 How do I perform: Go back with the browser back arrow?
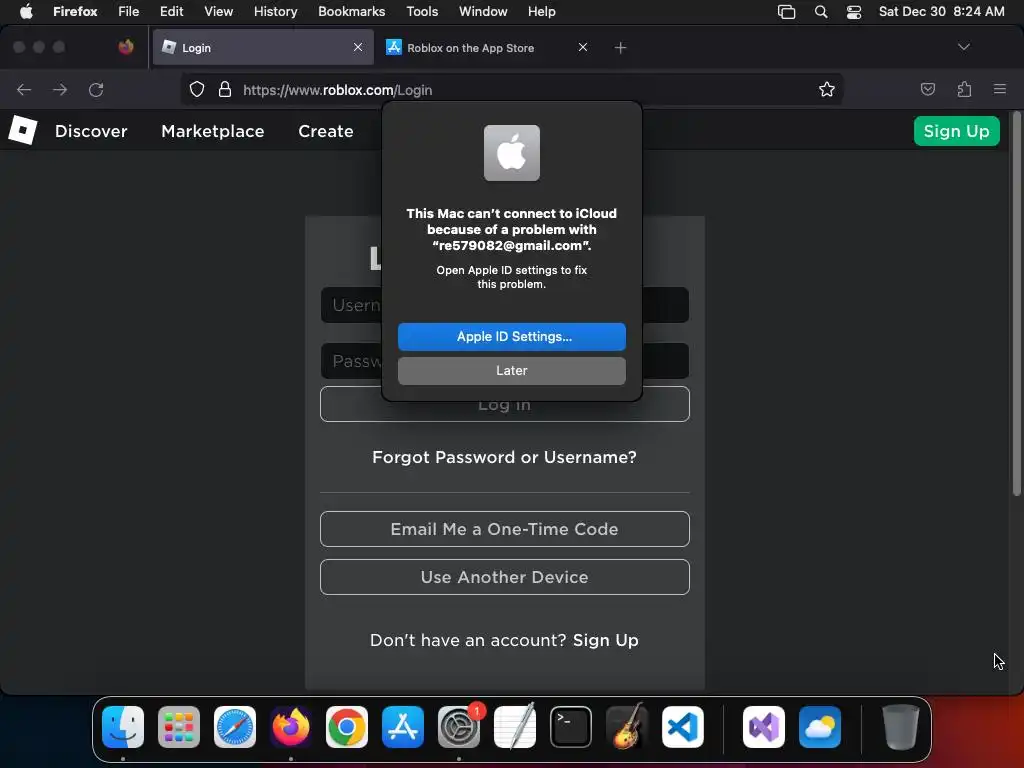click(x=24, y=89)
